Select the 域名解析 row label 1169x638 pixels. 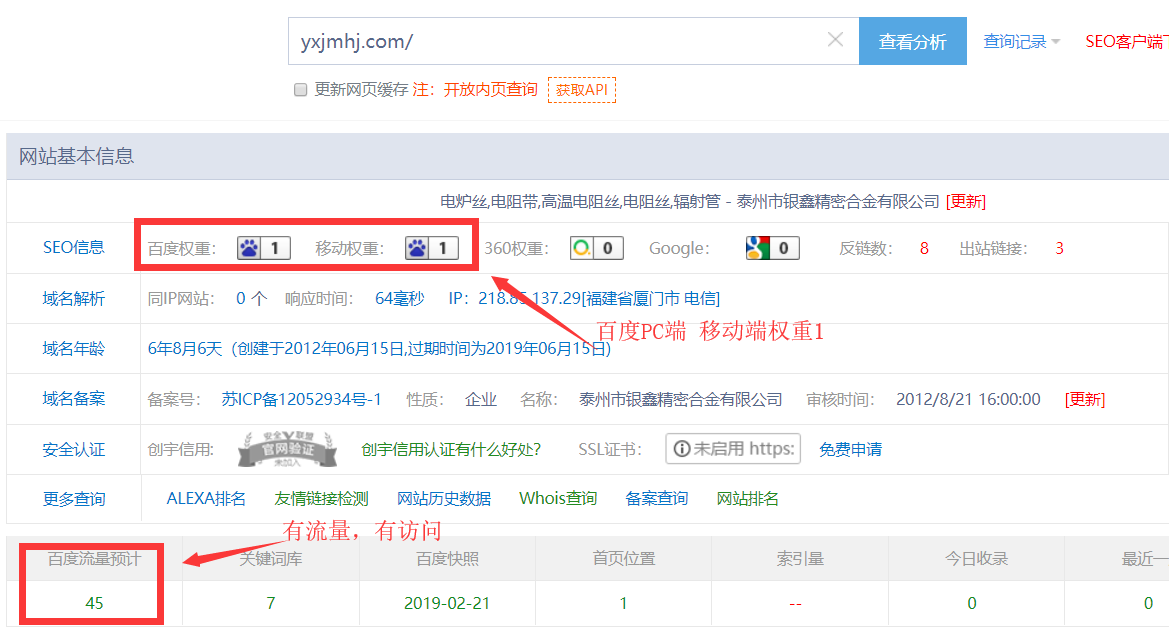[x=73, y=299]
